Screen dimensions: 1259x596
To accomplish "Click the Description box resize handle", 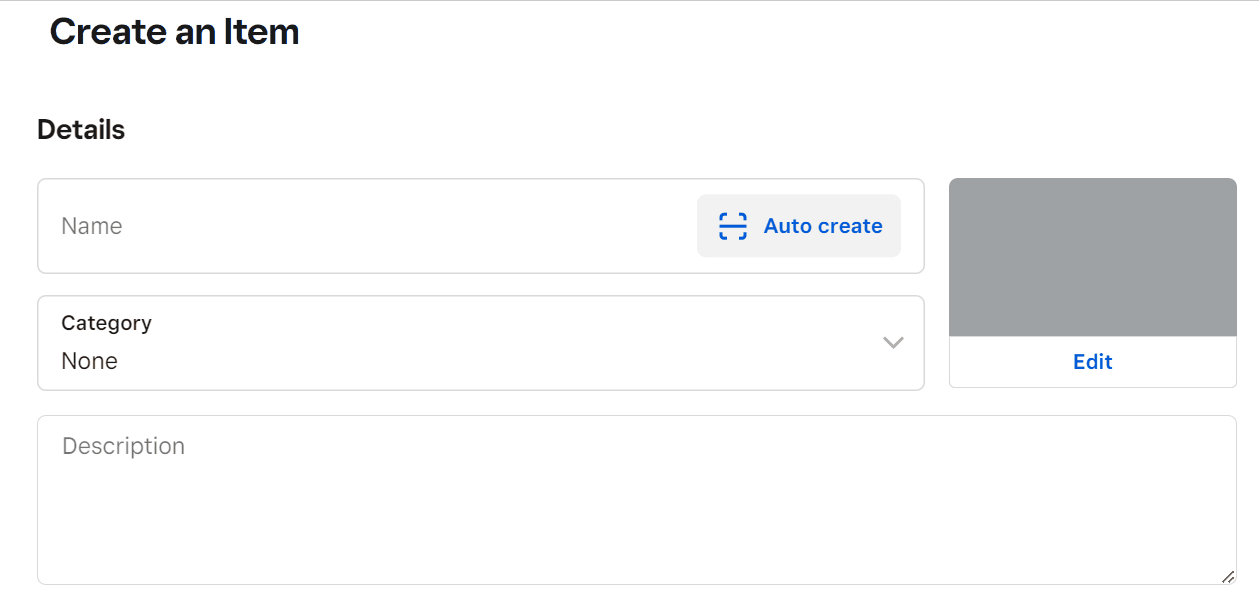I will tap(1228, 576).
